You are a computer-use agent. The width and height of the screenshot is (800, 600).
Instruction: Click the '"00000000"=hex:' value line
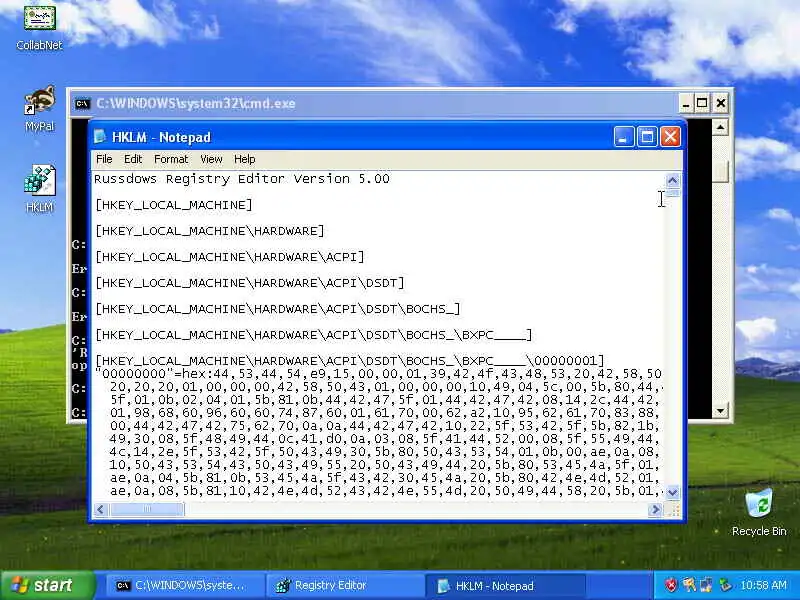click(378, 374)
